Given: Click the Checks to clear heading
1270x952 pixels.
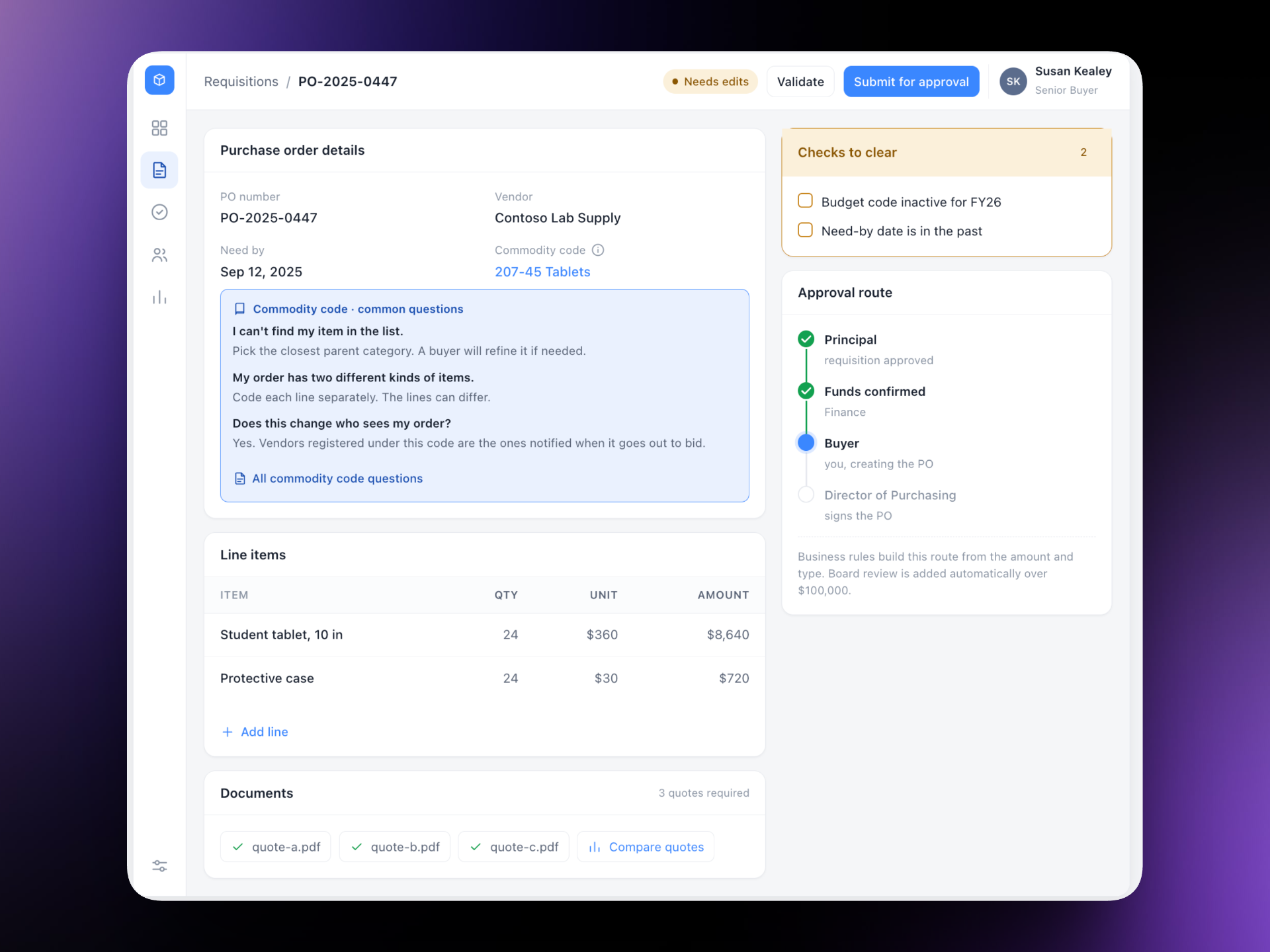Looking at the screenshot, I should pyautogui.click(x=847, y=152).
